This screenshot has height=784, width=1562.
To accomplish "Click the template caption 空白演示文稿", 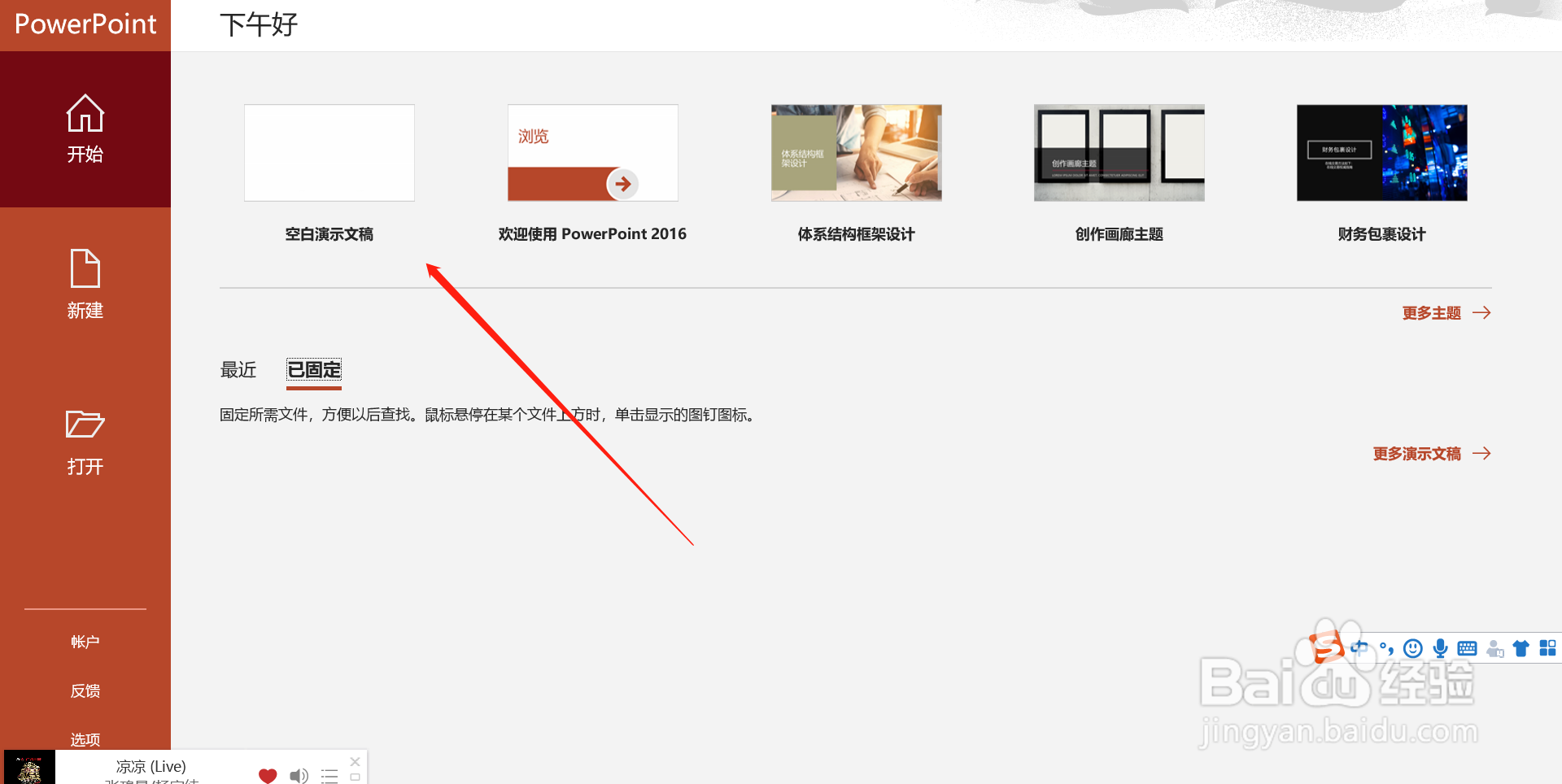I will click(x=329, y=234).
